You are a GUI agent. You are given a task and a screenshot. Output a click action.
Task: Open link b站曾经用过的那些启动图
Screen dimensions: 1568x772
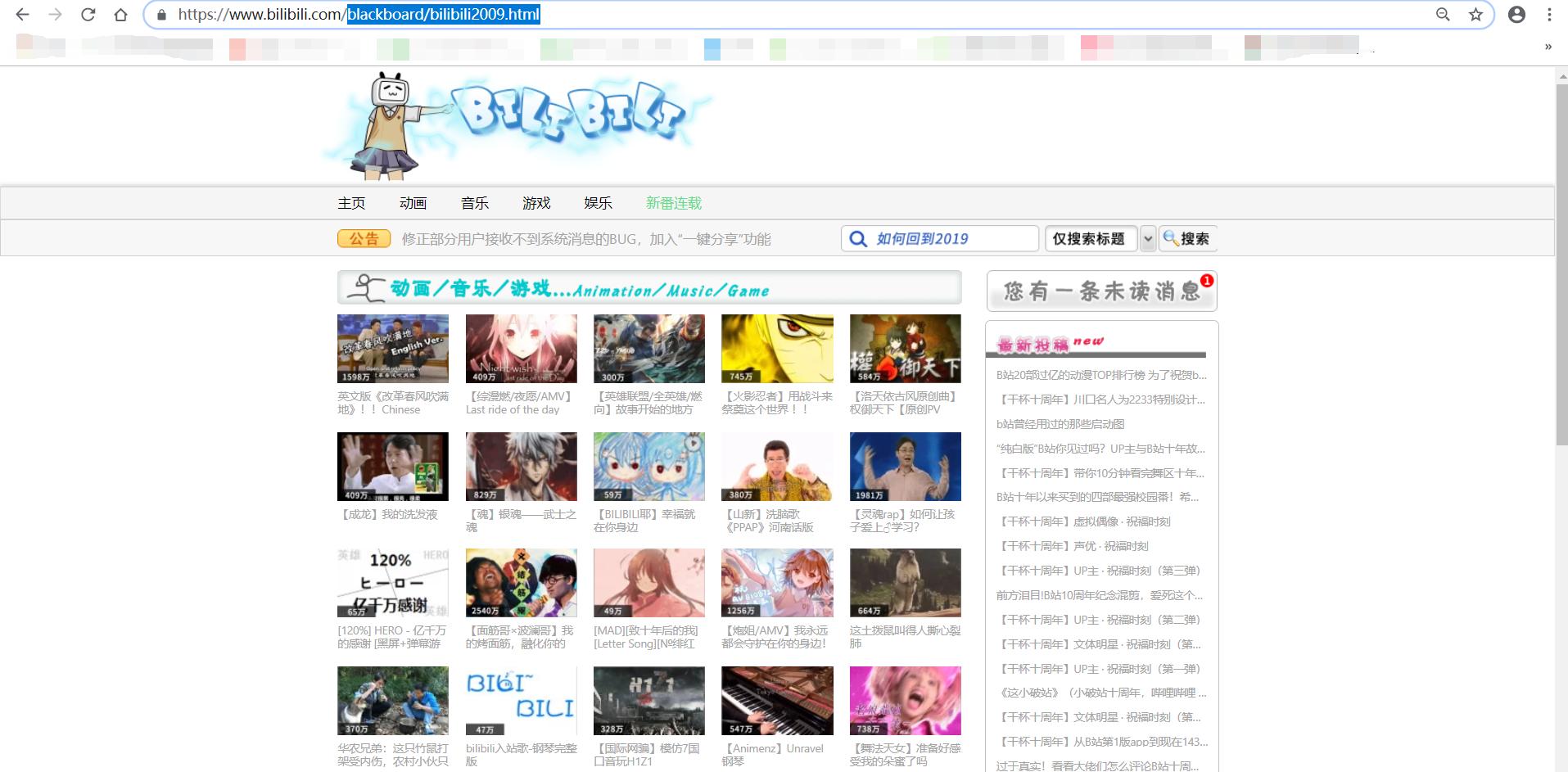(1060, 424)
